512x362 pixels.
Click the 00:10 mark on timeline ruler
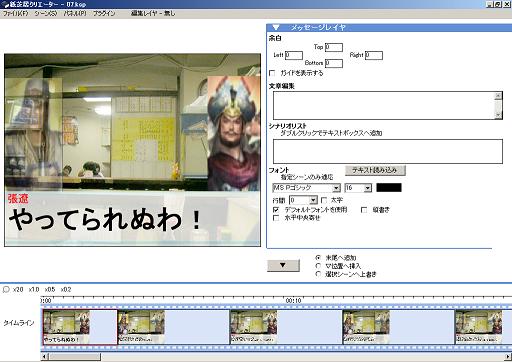coord(293,301)
